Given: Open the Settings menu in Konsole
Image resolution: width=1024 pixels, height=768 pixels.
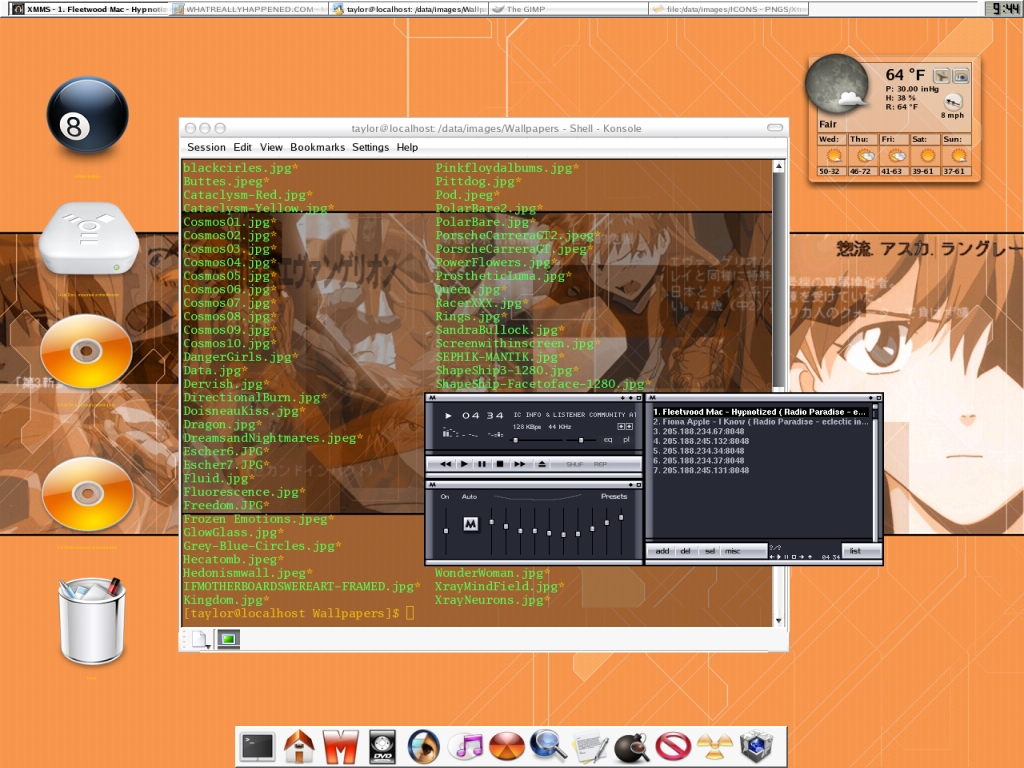Looking at the screenshot, I should point(370,148).
